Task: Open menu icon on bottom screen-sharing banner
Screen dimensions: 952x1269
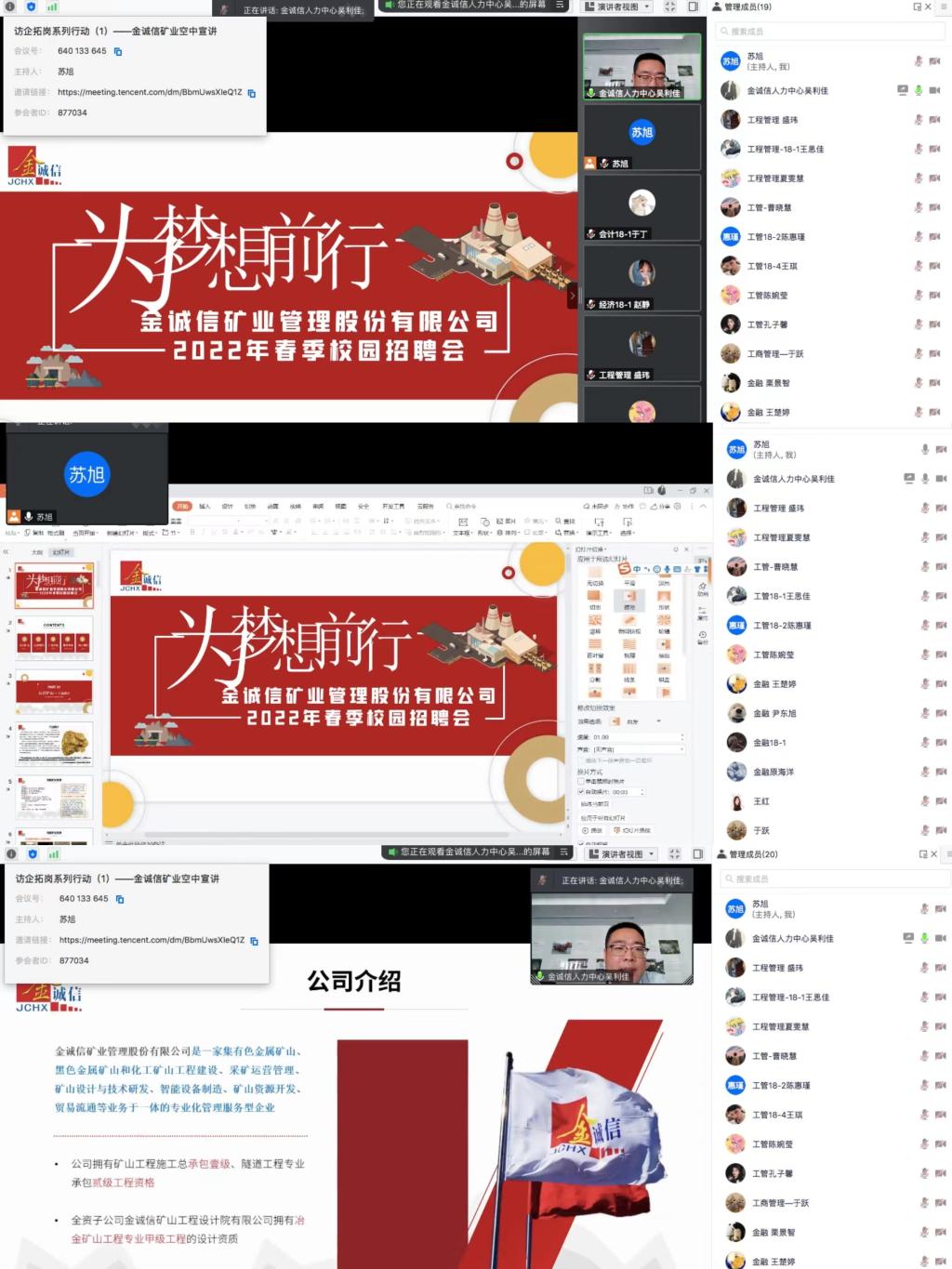Action: 563,852
